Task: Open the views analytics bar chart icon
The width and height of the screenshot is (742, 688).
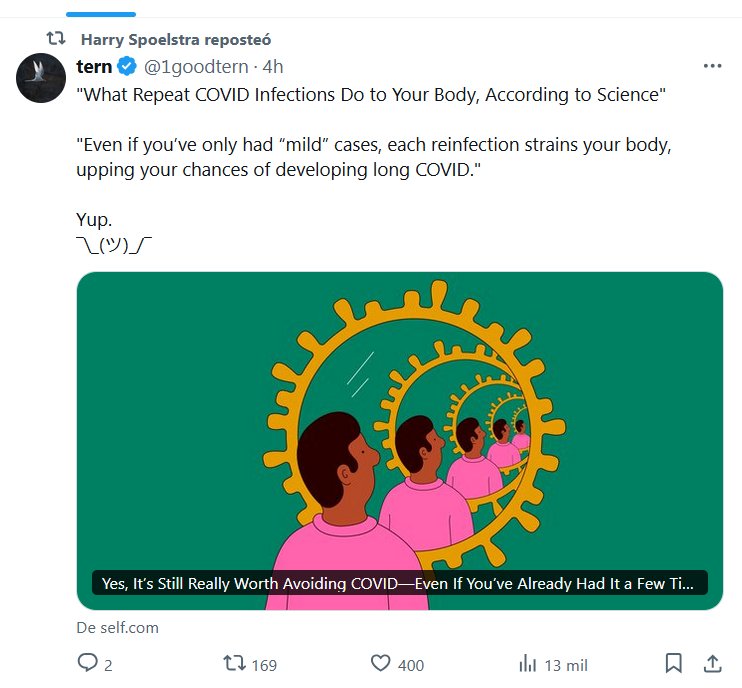Action: pyautogui.click(x=527, y=663)
